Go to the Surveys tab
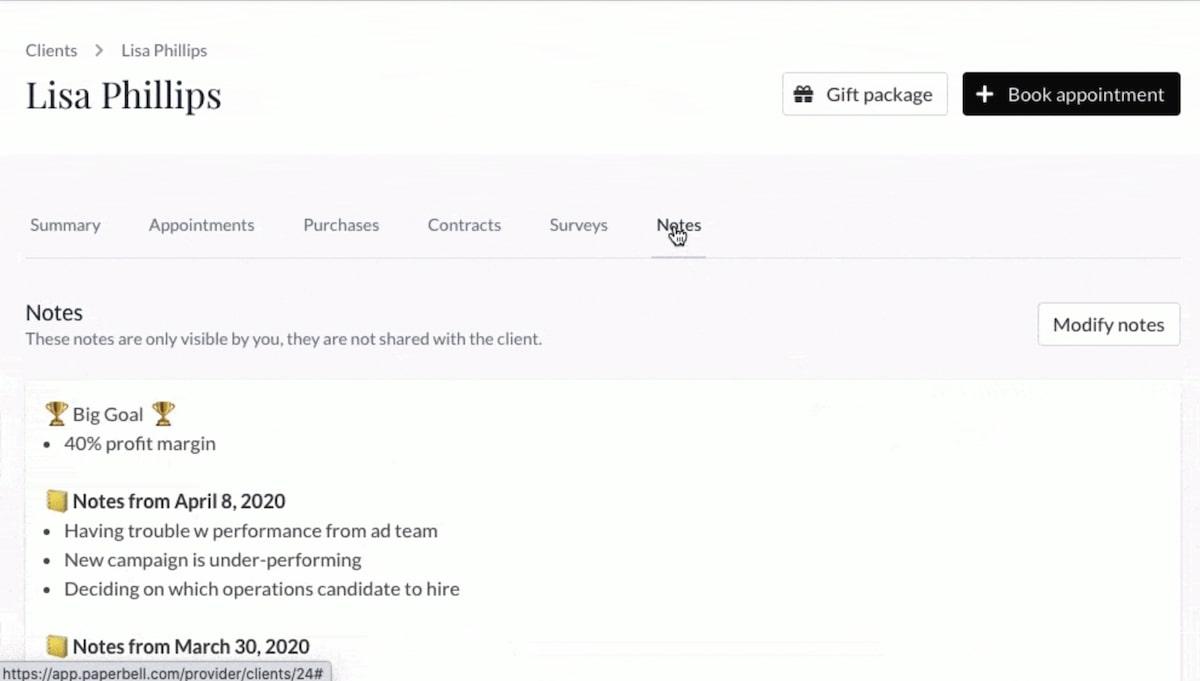1200x681 pixels. (578, 226)
